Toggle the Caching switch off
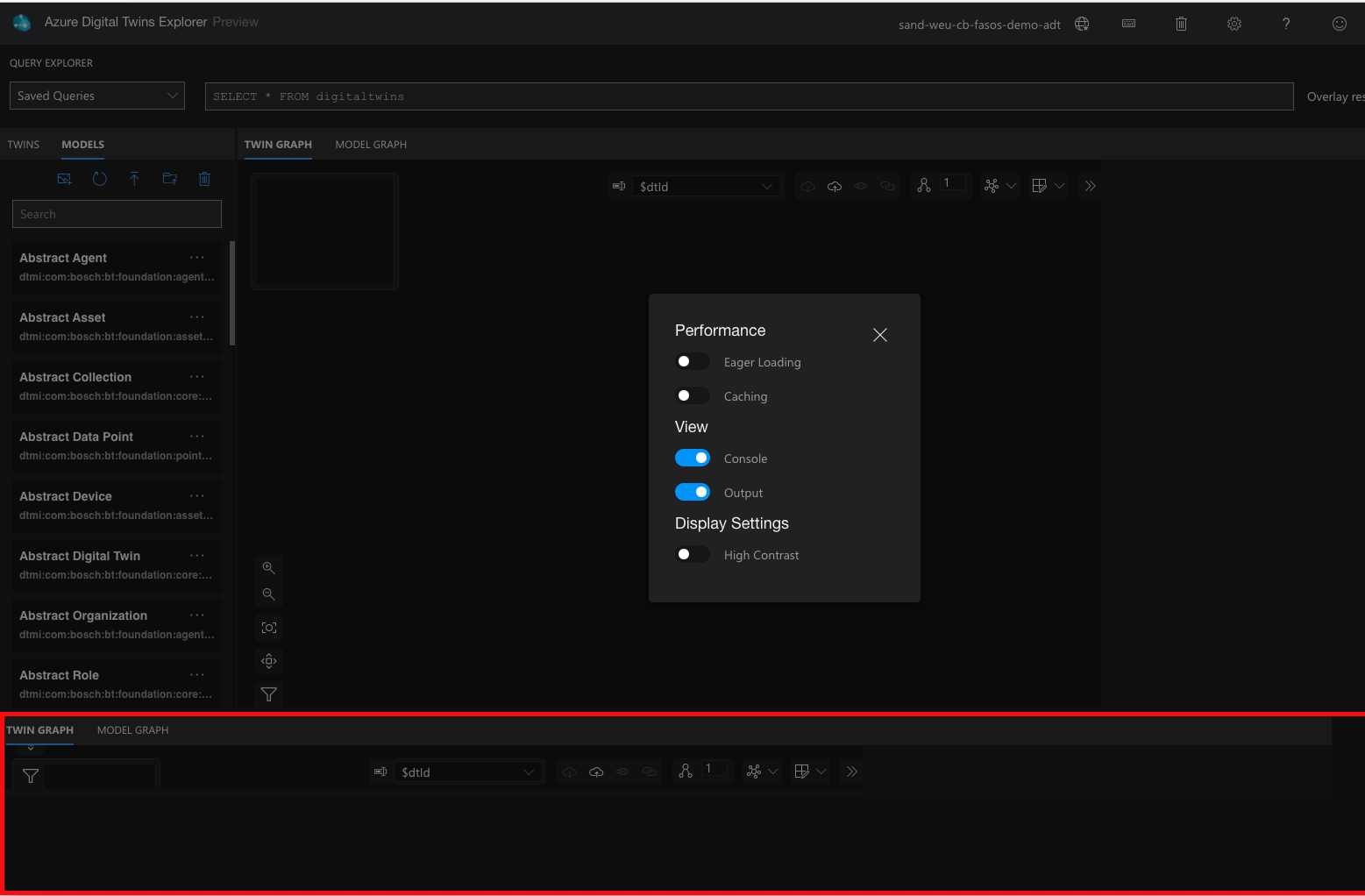Viewport: 1365px width, 896px height. click(x=693, y=395)
